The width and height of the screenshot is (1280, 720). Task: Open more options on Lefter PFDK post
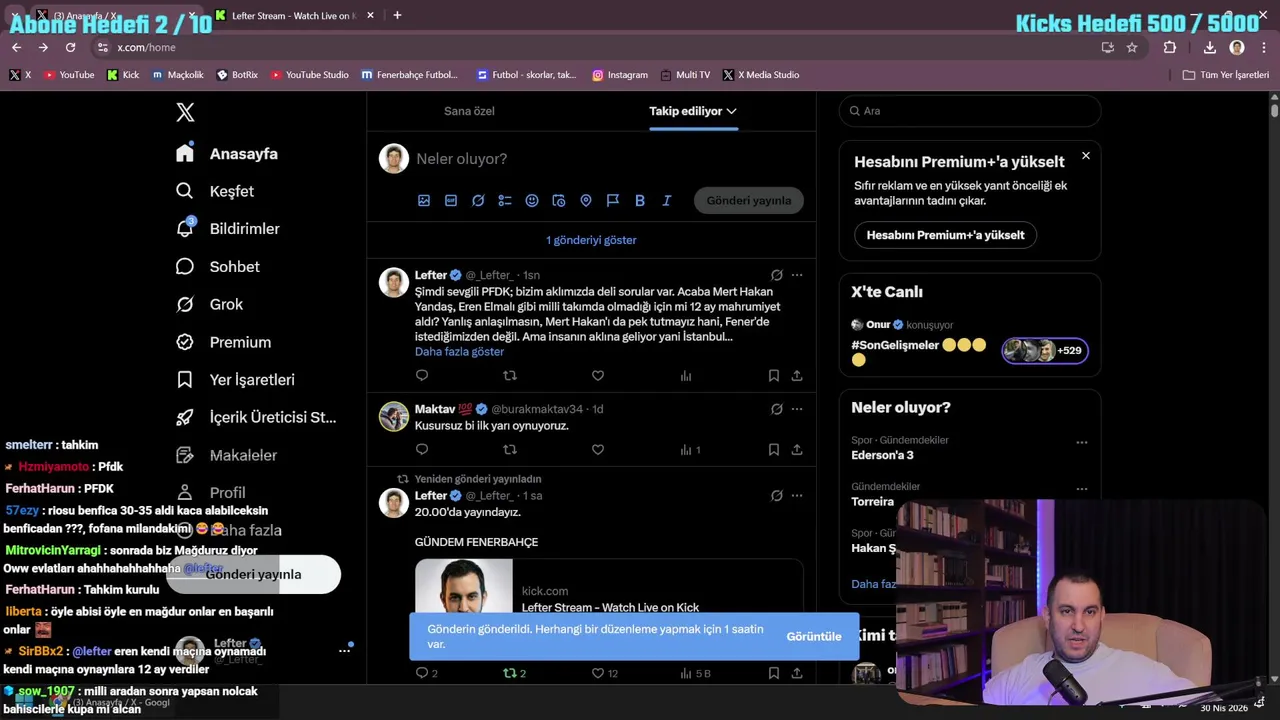797,275
